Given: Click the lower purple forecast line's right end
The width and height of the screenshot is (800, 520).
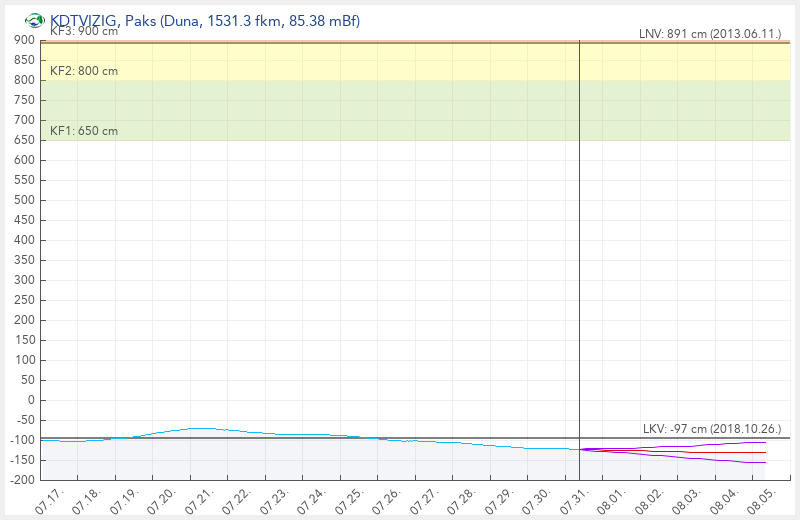Looking at the screenshot, I should click(765, 462).
